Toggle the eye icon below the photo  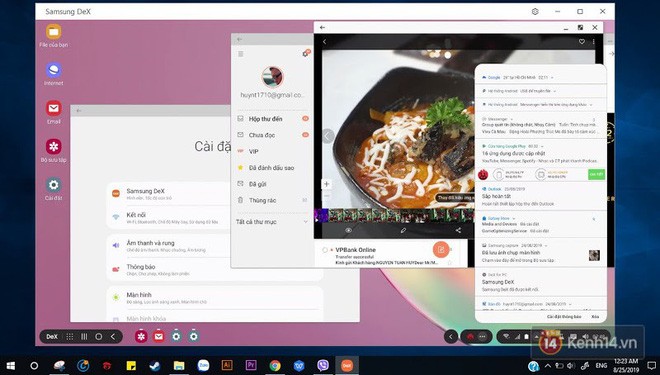pos(349,230)
